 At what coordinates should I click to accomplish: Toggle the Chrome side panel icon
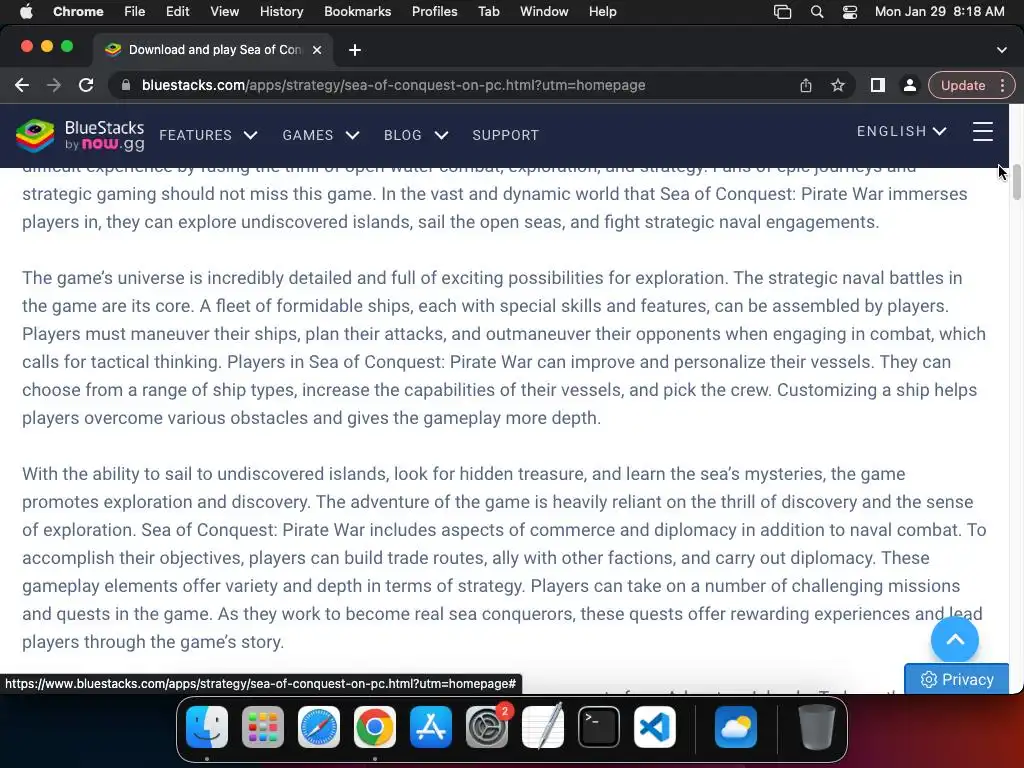[878, 85]
